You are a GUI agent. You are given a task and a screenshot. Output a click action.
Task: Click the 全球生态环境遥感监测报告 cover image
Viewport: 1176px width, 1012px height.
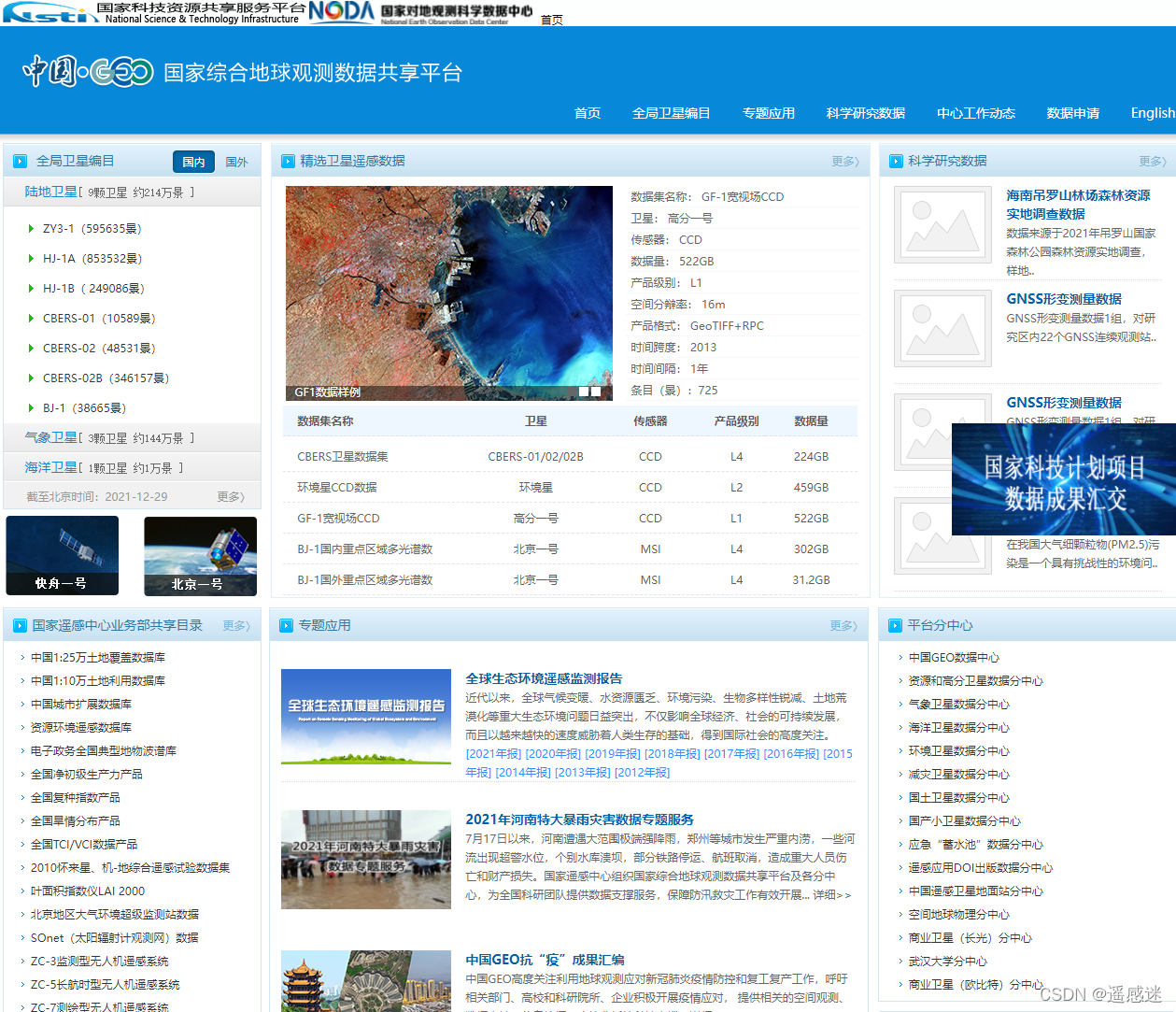pyautogui.click(x=366, y=717)
